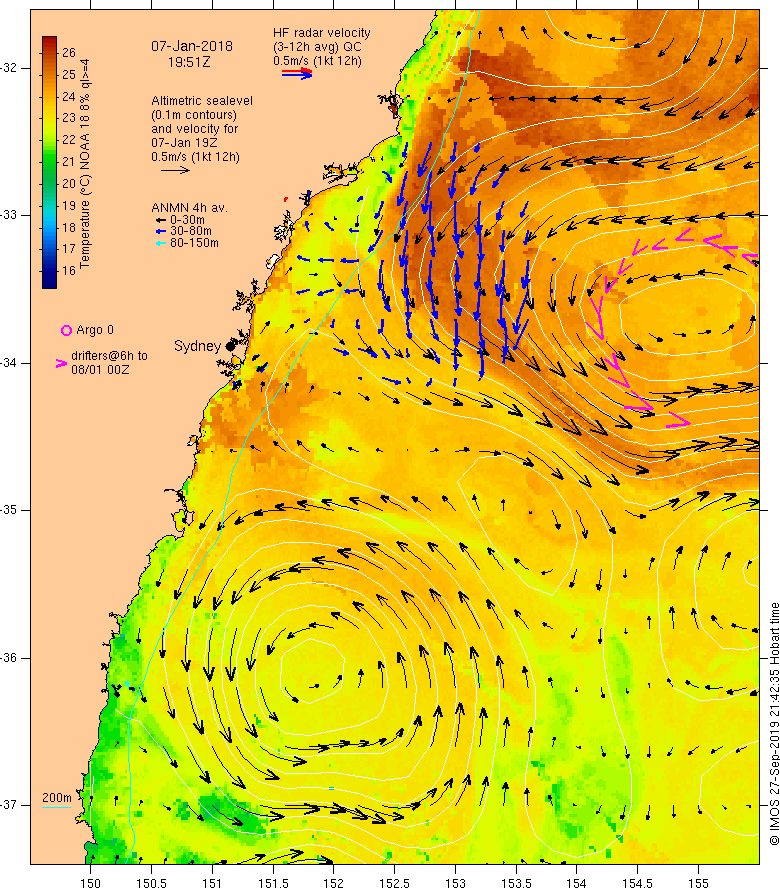Screen dimensions: 780x890
Task: Click the -34 latitude axis label
Action: (x=10, y=363)
